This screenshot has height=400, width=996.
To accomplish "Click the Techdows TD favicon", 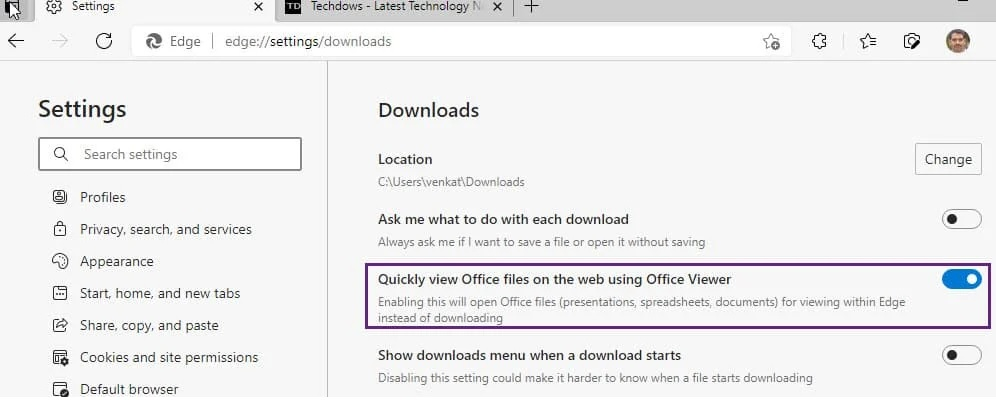I will point(293,7).
